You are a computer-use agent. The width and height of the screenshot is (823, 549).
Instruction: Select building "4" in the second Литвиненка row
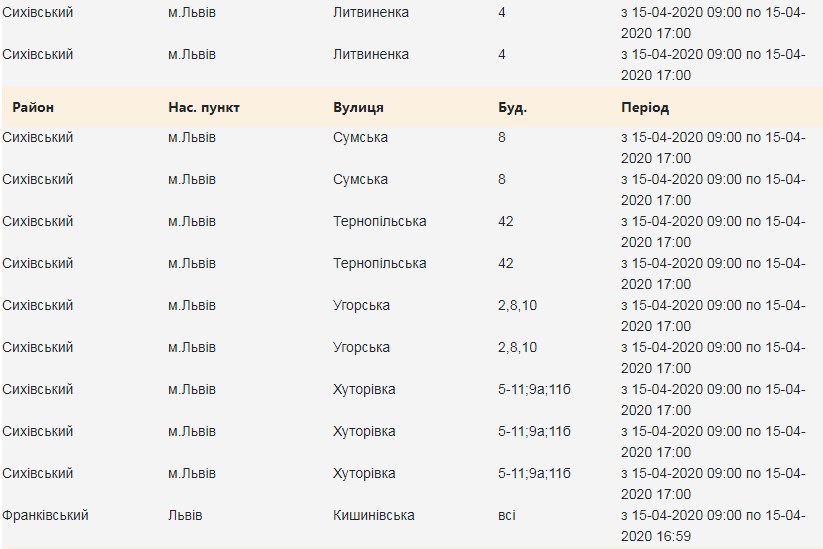pos(502,54)
